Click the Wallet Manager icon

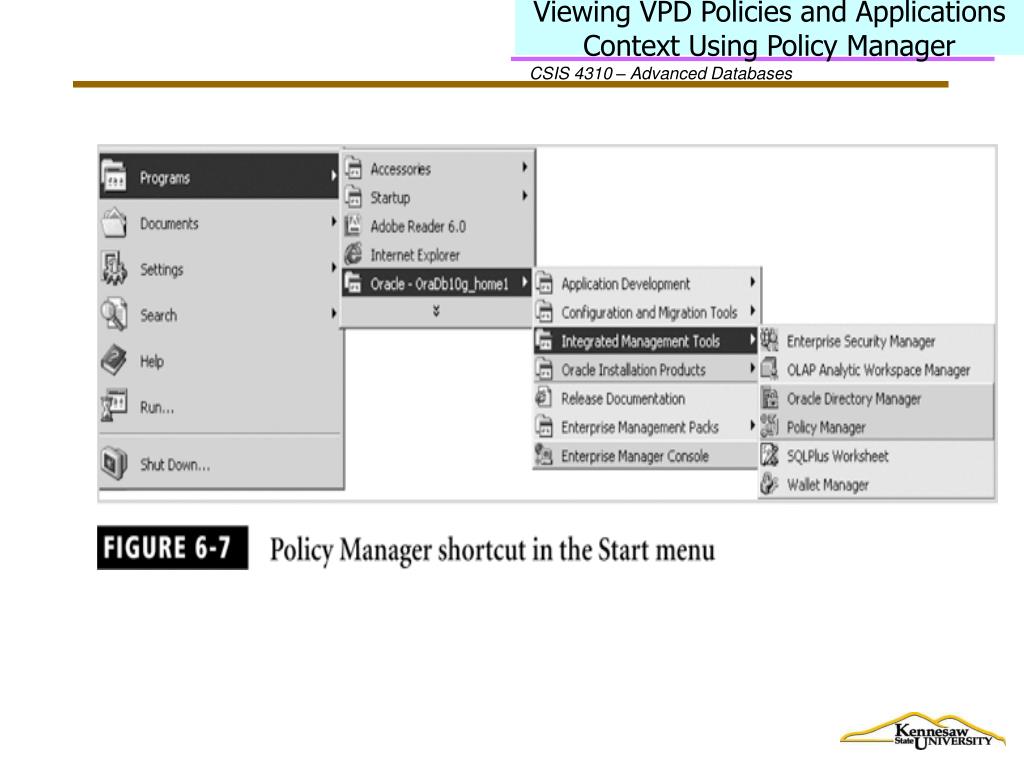pos(770,483)
